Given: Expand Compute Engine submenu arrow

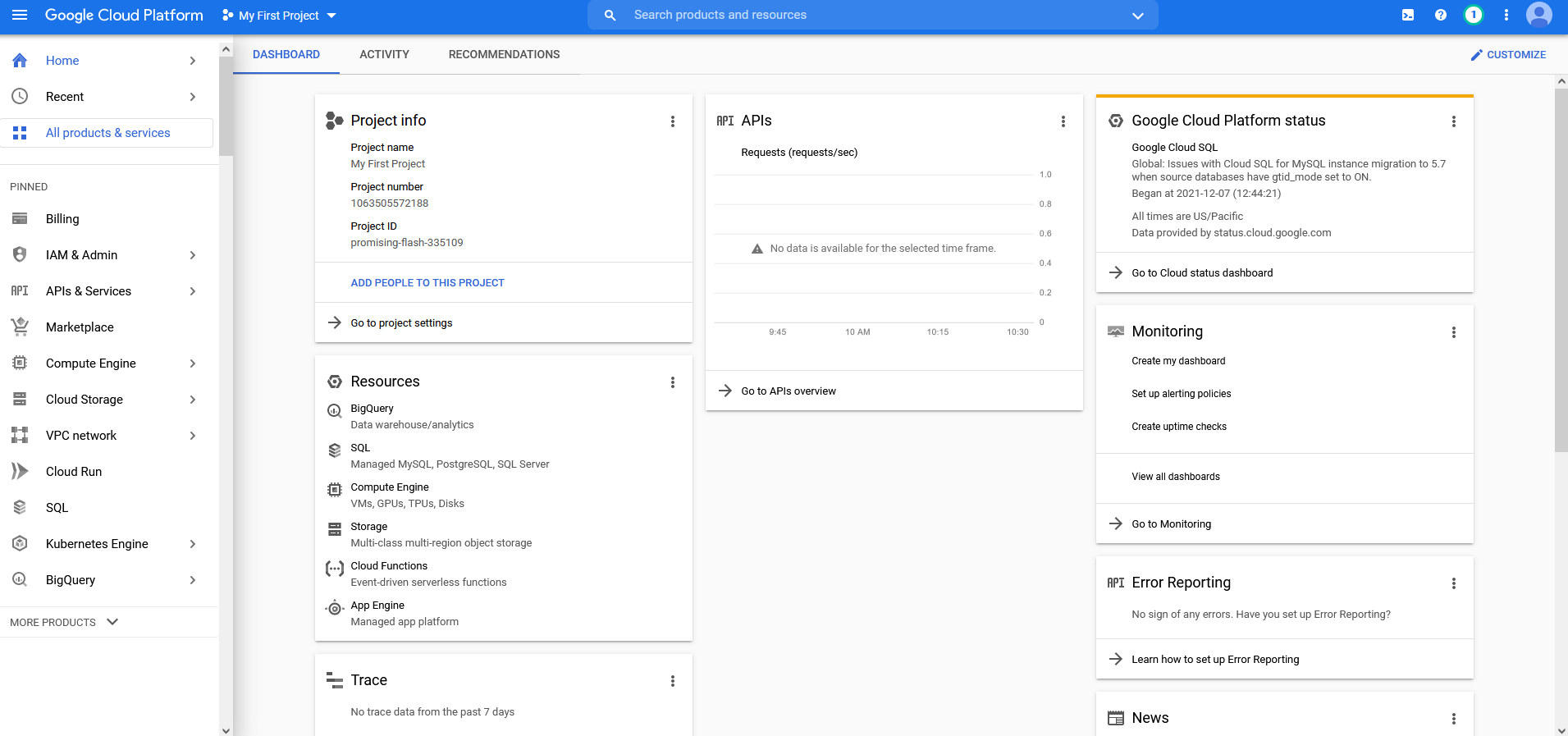Looking at the screenshot, I should pyautogui.click(x=193, y=363).
